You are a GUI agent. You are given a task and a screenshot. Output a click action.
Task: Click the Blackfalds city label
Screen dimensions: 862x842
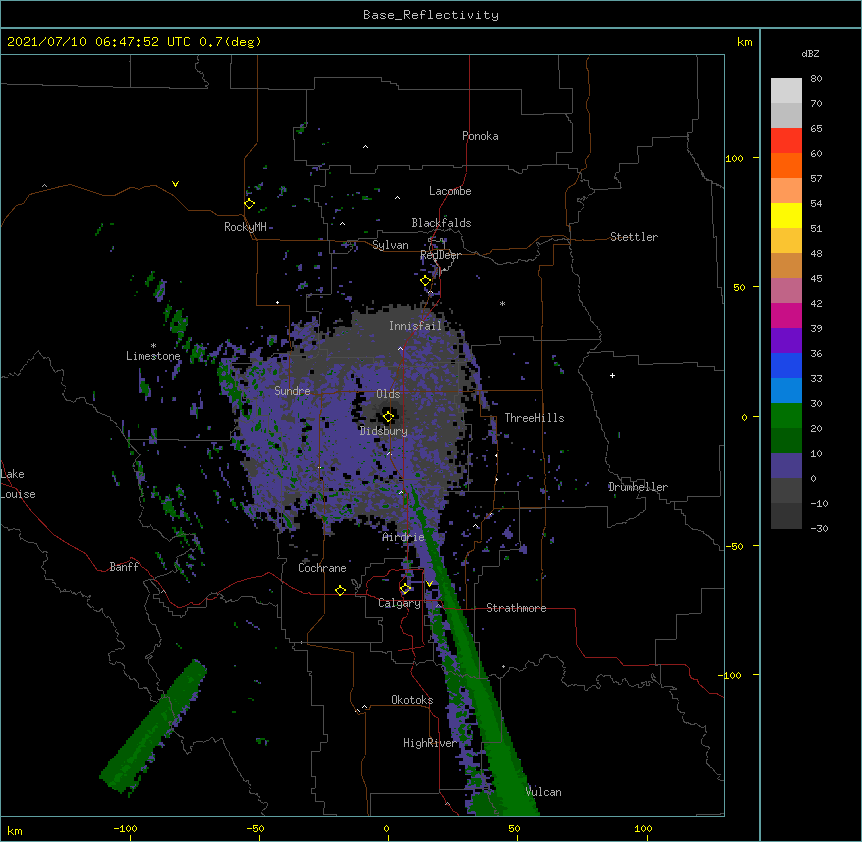coord(441,223)
